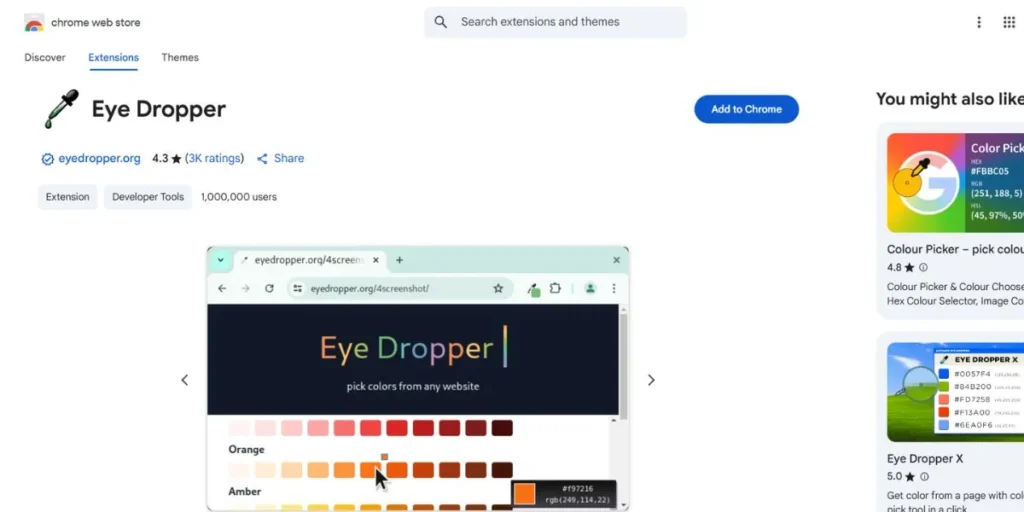The image size is (1024, 512).
Task: Click the You might also like heading
Action: click(x=950, y=99)
